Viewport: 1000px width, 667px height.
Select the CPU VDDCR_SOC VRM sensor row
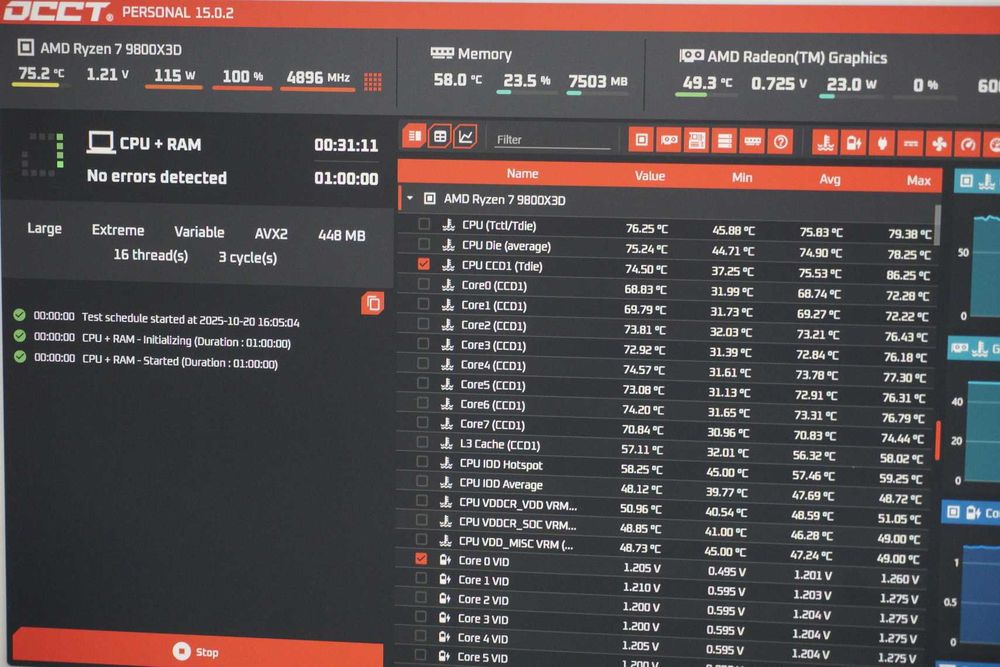tap(665, 527)
